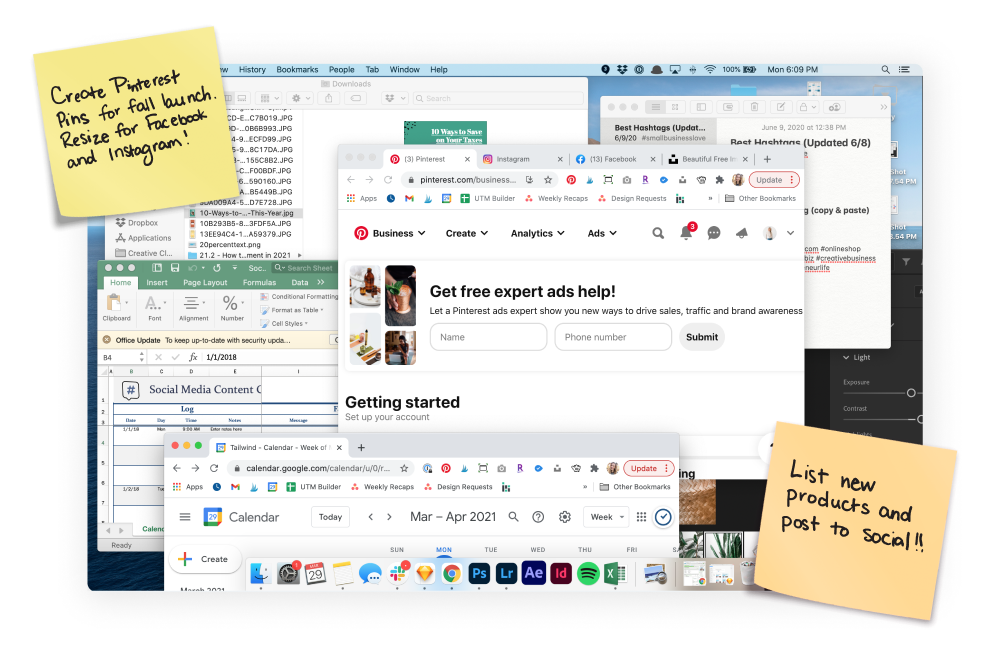Open Google Calendar search magnifier
The image size is (988, 654).
click(514, 517)
